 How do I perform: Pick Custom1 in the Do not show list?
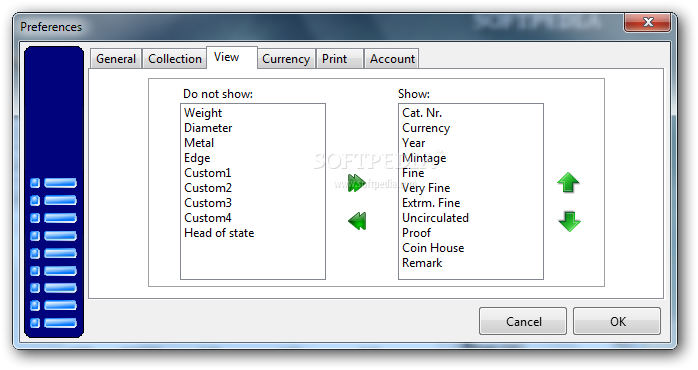[252, 173]
